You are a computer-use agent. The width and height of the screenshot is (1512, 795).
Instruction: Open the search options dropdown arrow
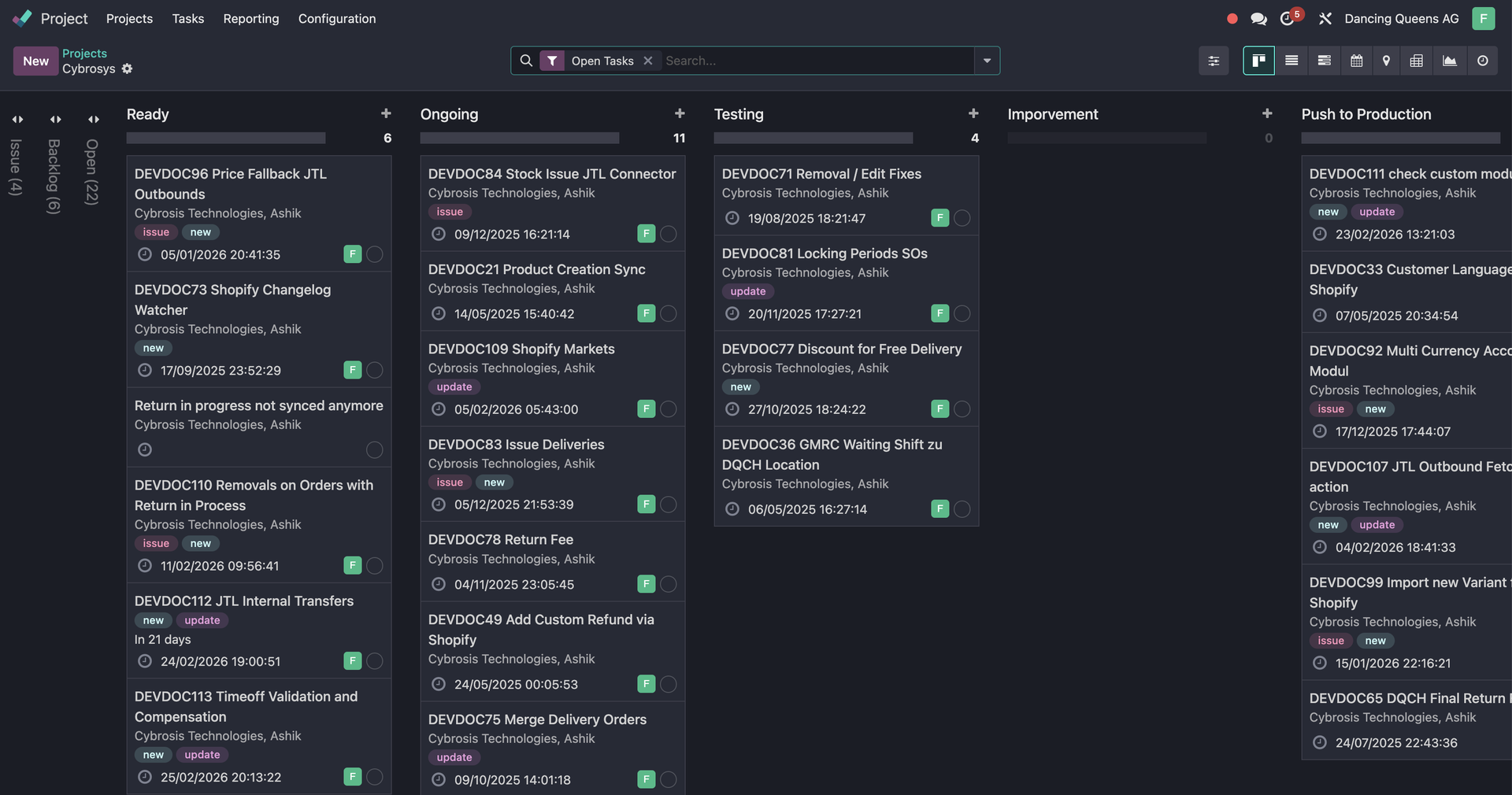tap(987, 61)
